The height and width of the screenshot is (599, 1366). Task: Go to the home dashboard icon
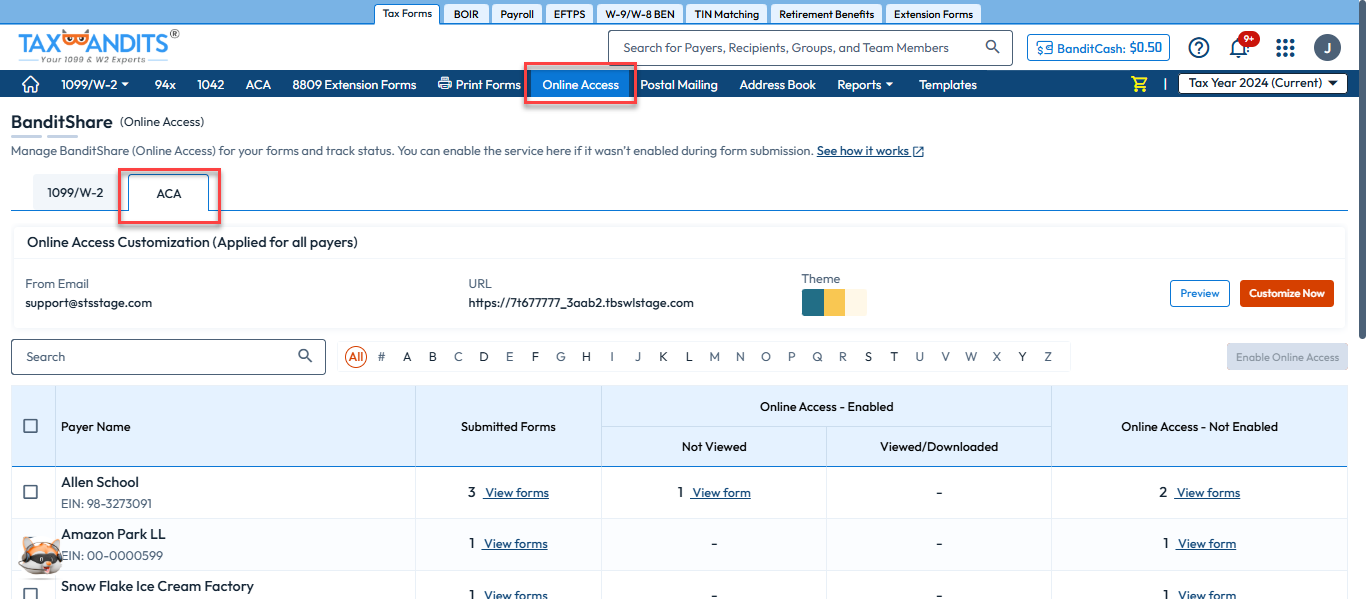tap(30, 85)
